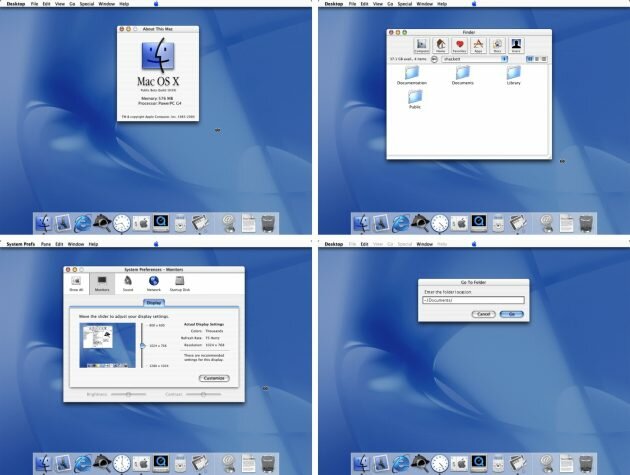Screen dimensions: 630x475
Task: Open the Pane menu in System Prefs menu bar
Action: [46, 244]
